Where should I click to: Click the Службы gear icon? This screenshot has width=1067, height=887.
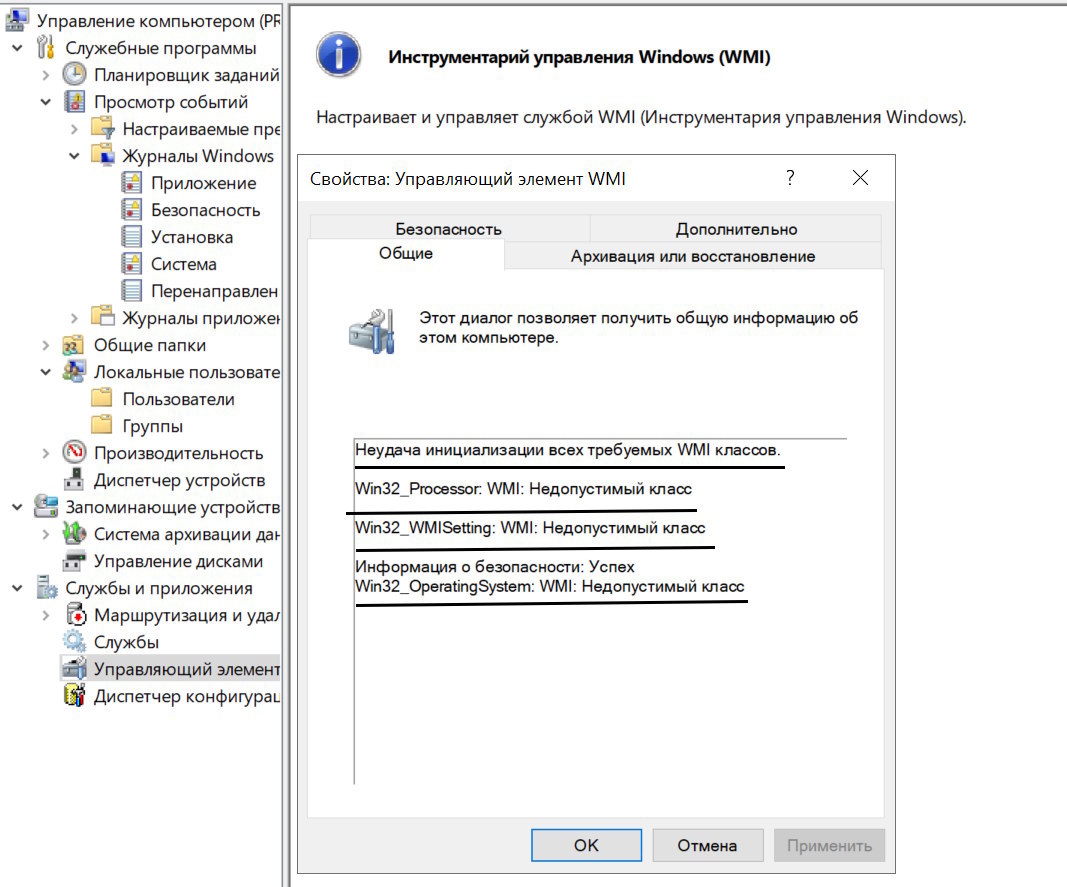[75, 642]
